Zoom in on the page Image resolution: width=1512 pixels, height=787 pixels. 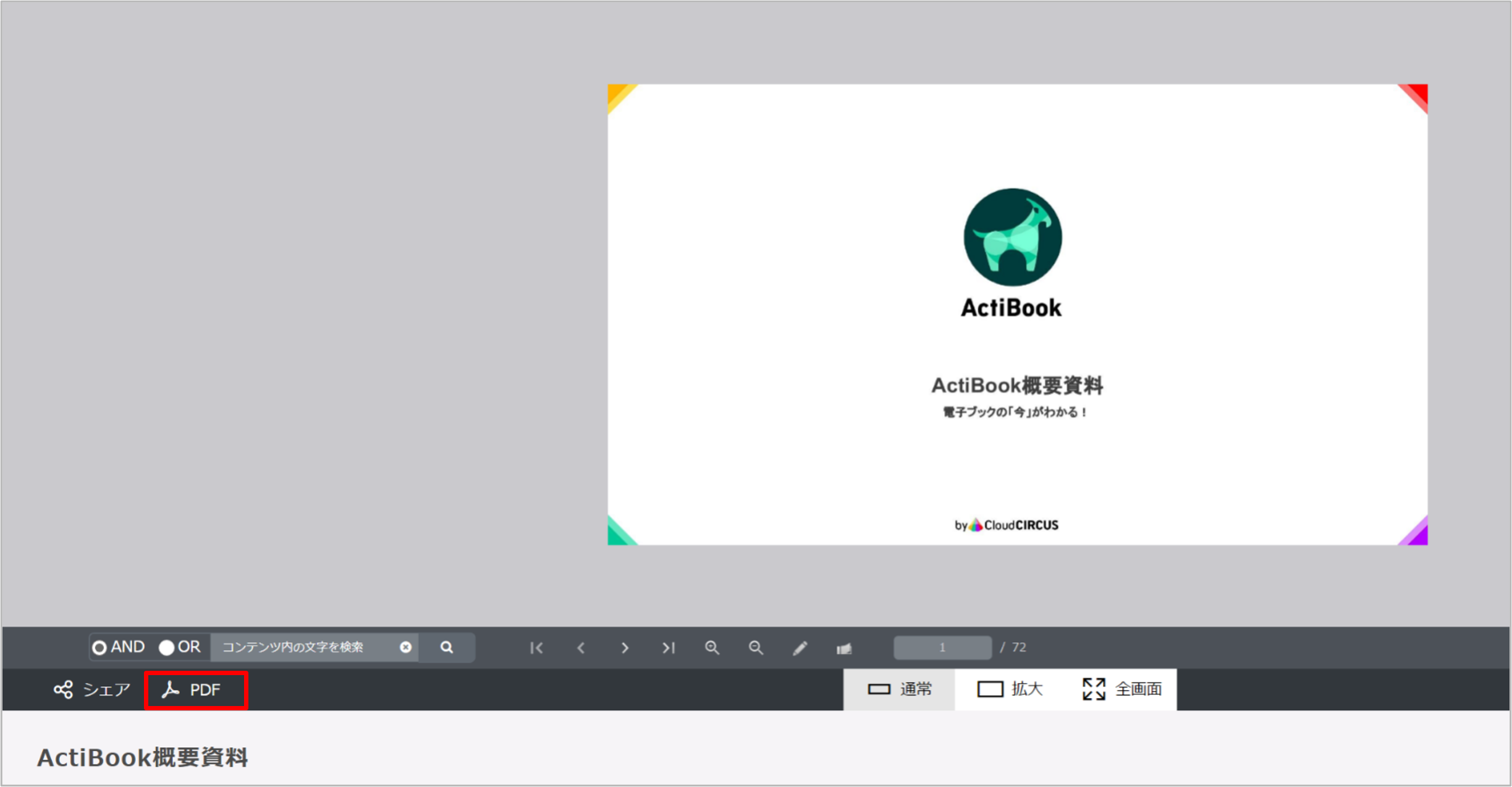coord(712,647)
